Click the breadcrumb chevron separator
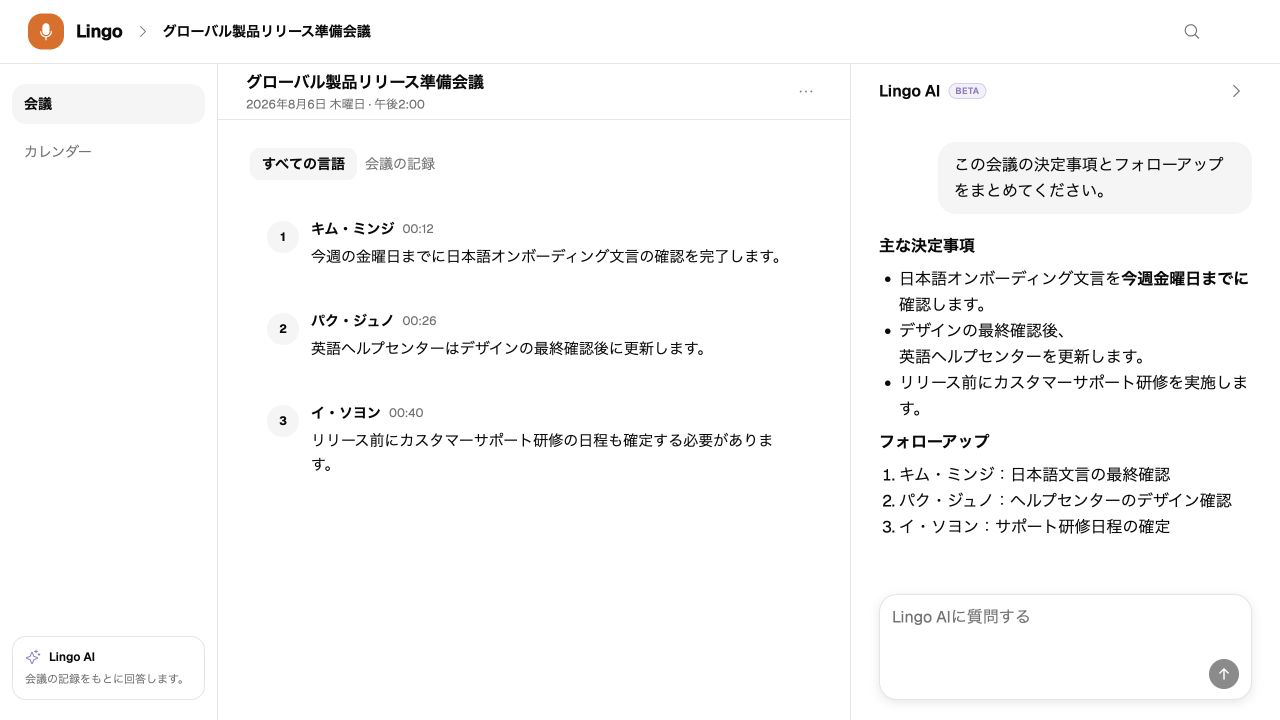The height and width of the screenshot is (720, 1280). [x=142, y=32]
